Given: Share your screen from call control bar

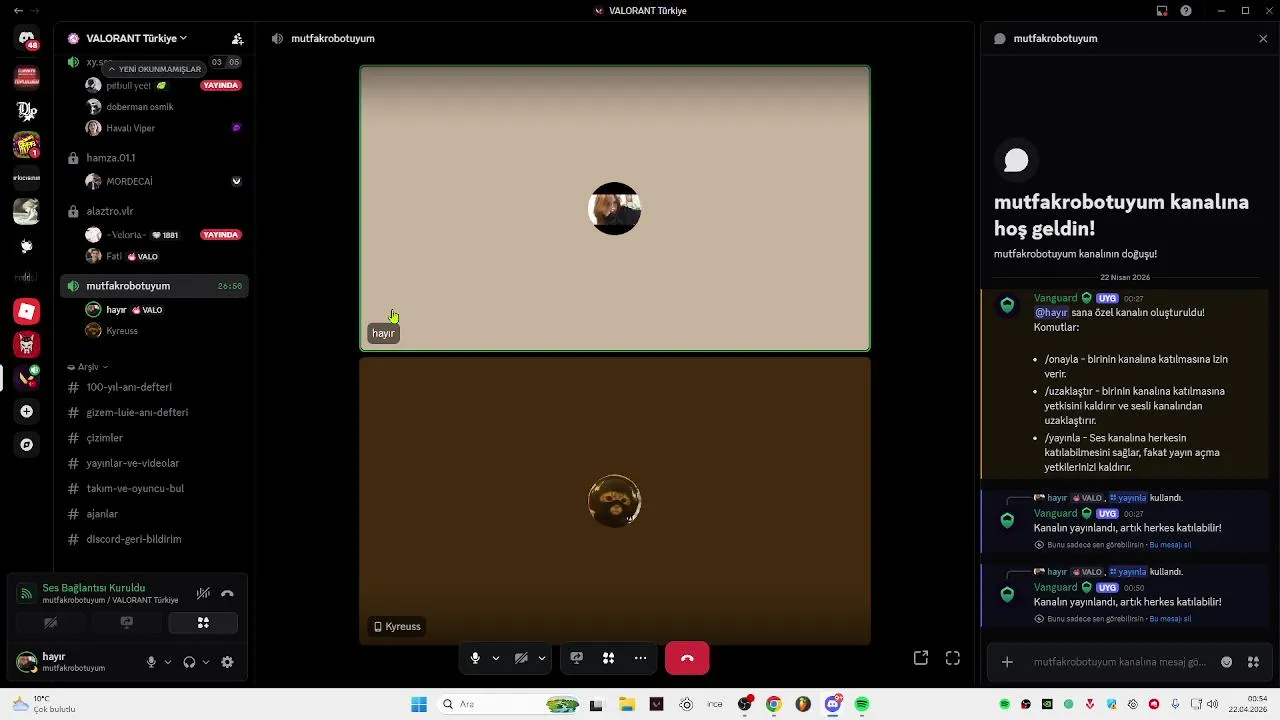Looking at the screenshot, I should point(576,658).
